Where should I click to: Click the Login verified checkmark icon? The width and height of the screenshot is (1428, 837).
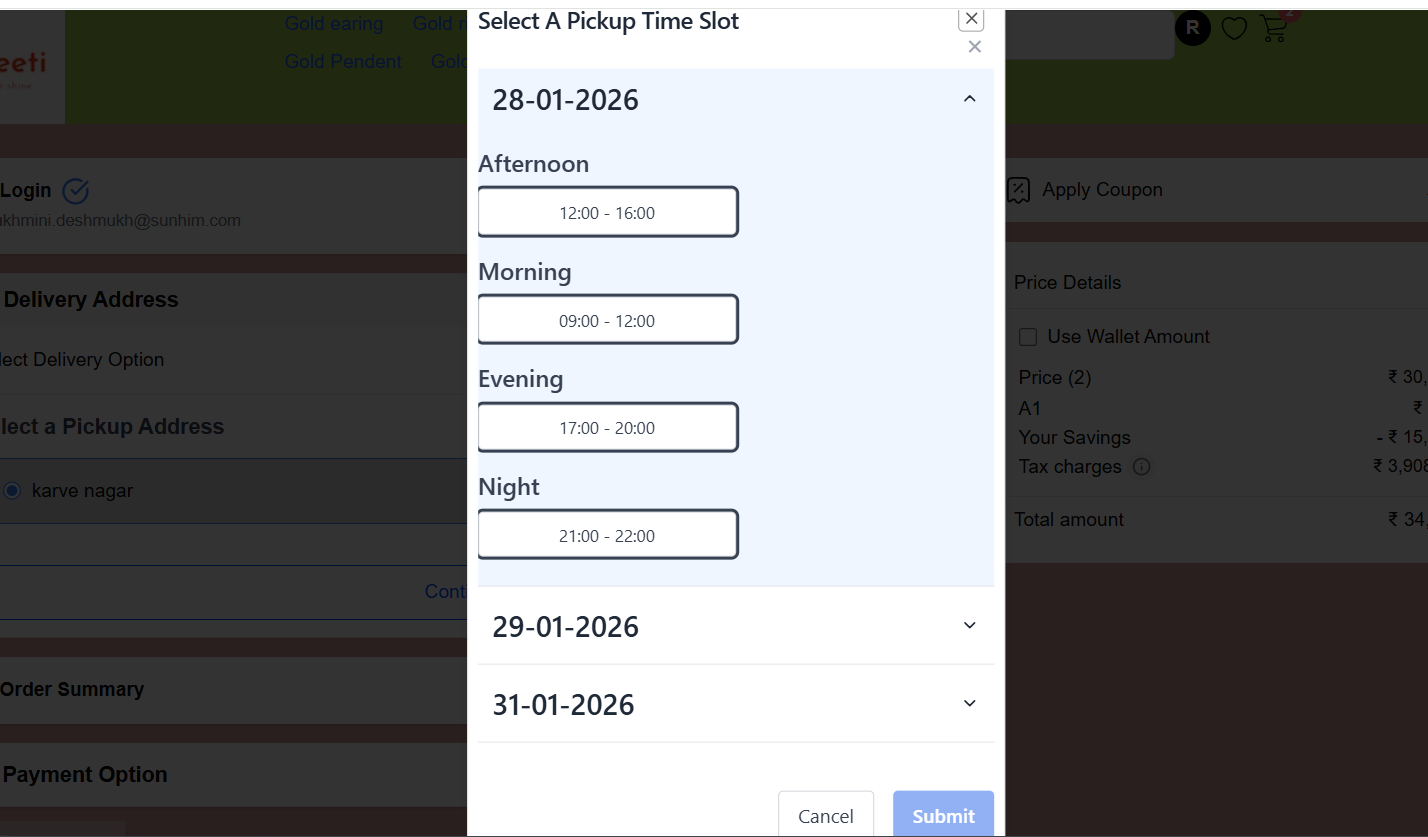(x=76, y=190)
